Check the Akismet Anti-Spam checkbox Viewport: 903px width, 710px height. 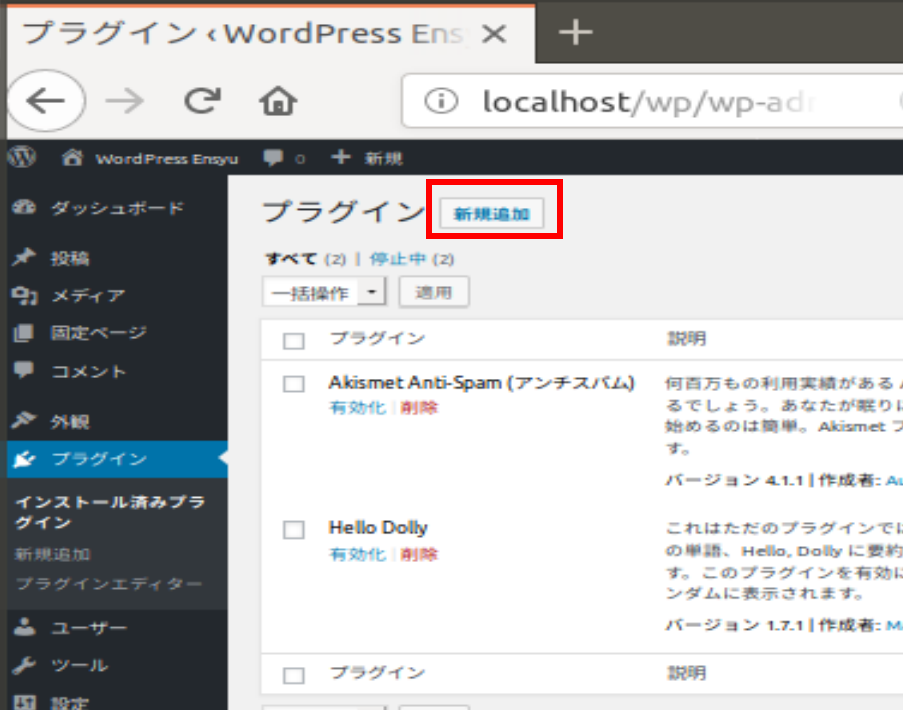[294, 384]
